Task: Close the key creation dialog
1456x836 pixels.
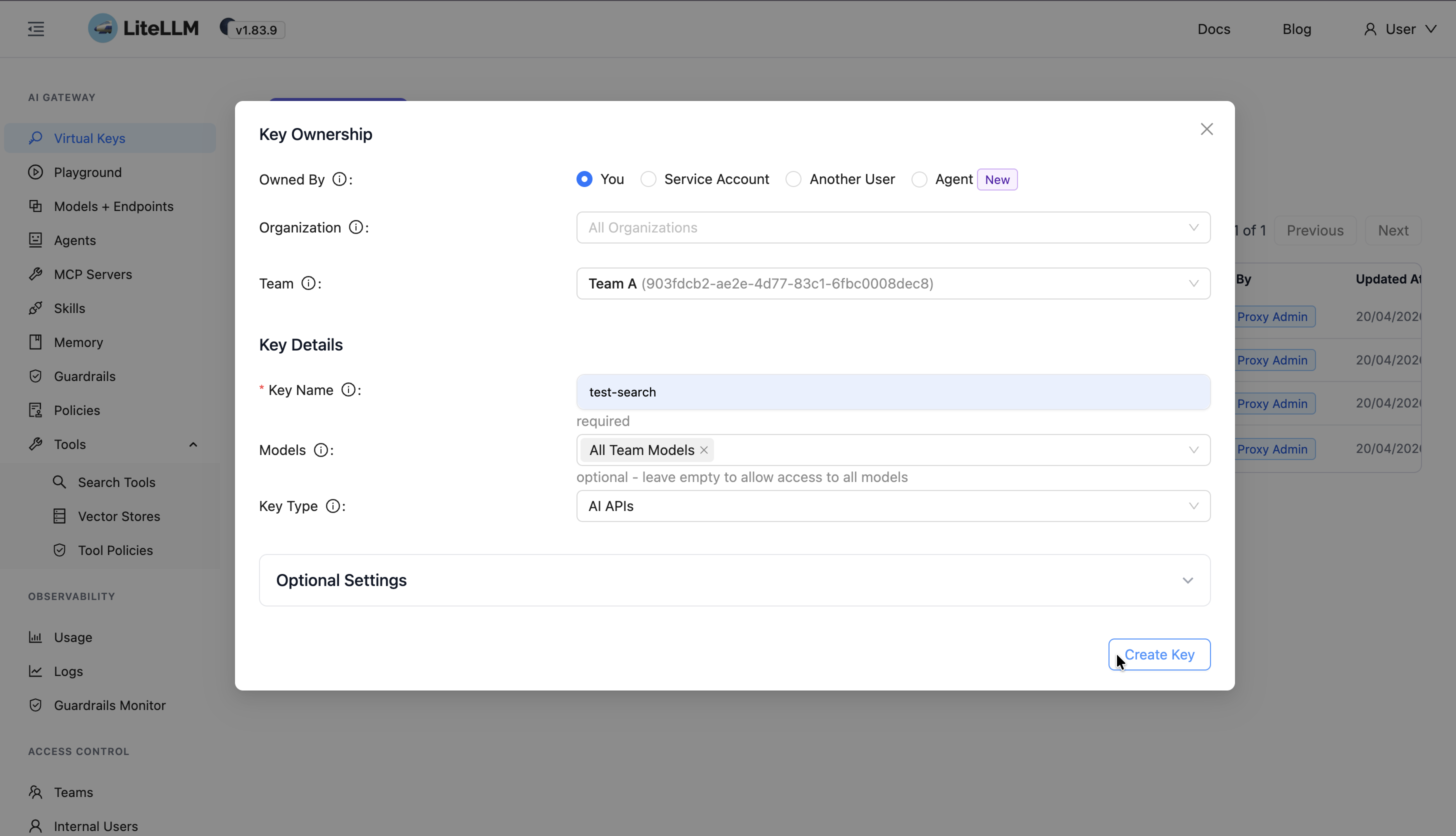Action: click(1206, 129)
